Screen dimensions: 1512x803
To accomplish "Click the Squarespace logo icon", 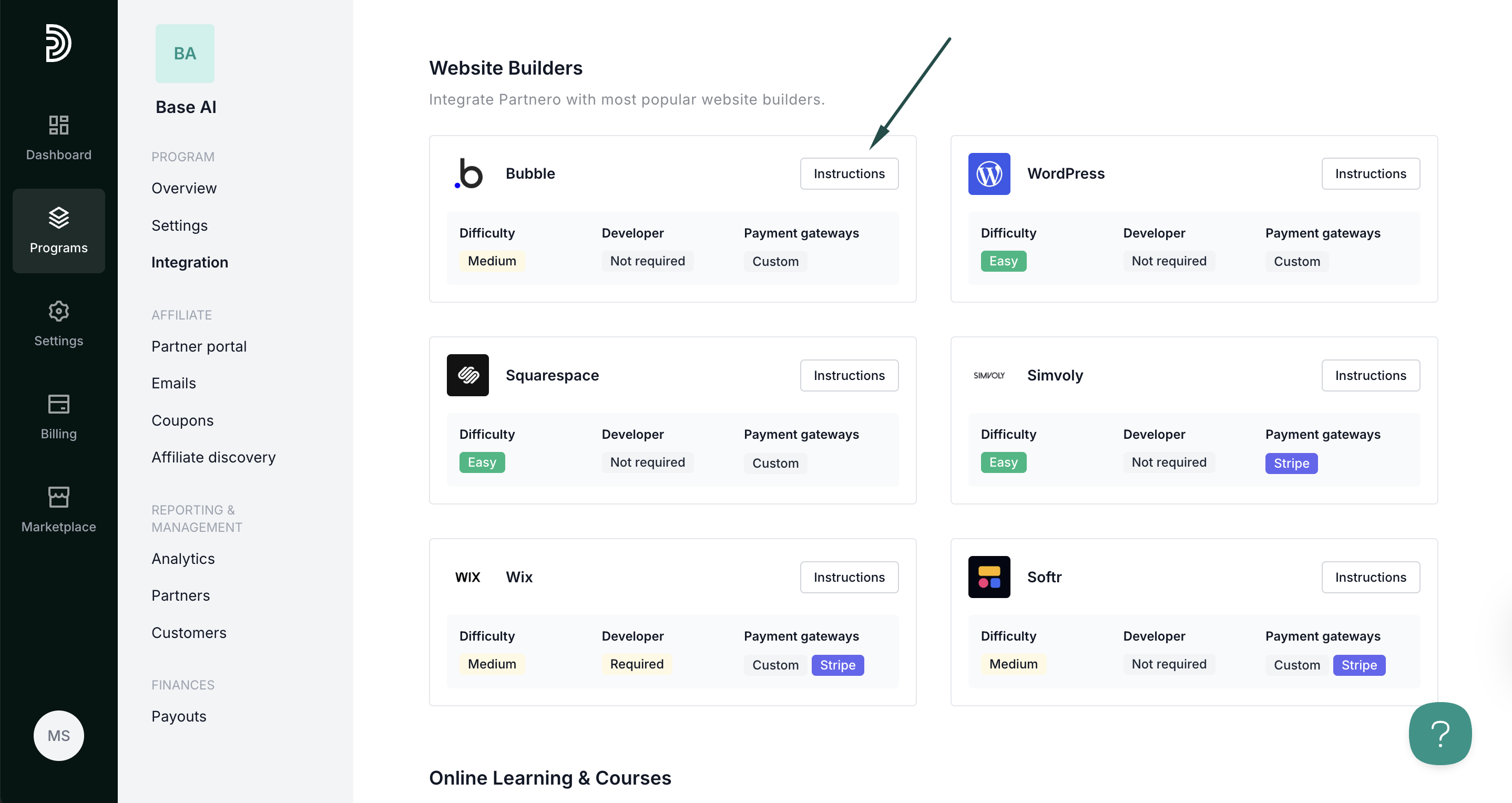I will (468, 375).
